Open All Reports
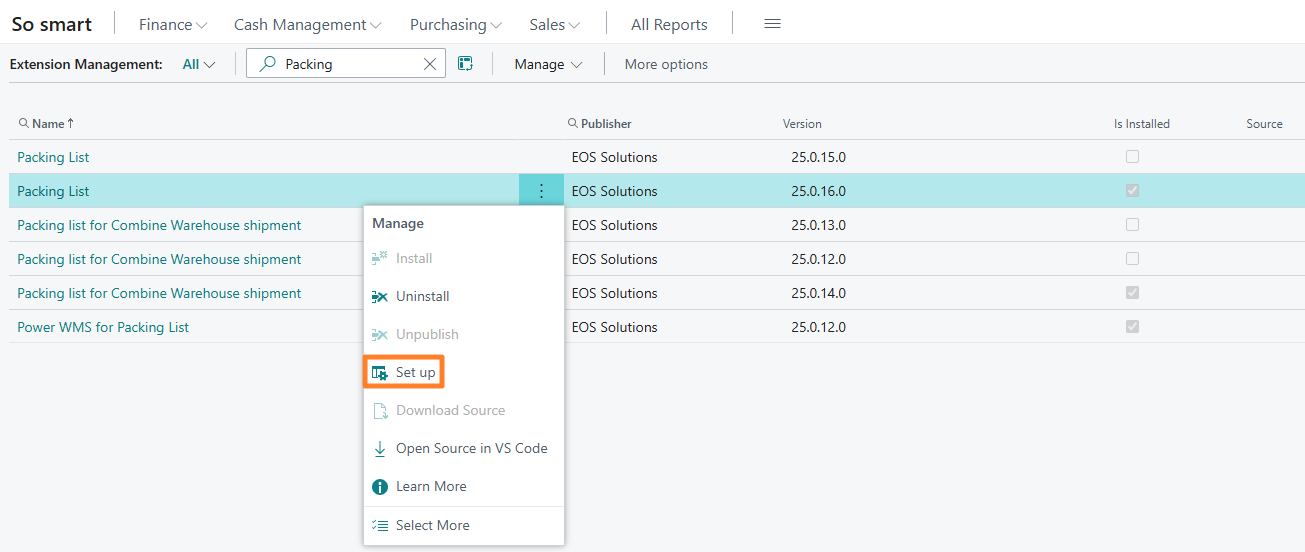Image resolution: width=1305 pixels, height=552 pixels. tap(669, 24)
